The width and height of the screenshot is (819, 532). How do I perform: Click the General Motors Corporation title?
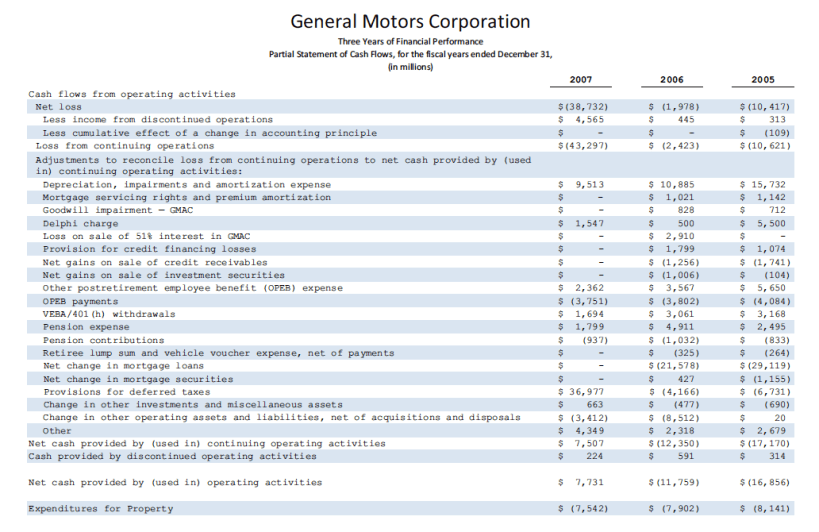click(410, 21)
